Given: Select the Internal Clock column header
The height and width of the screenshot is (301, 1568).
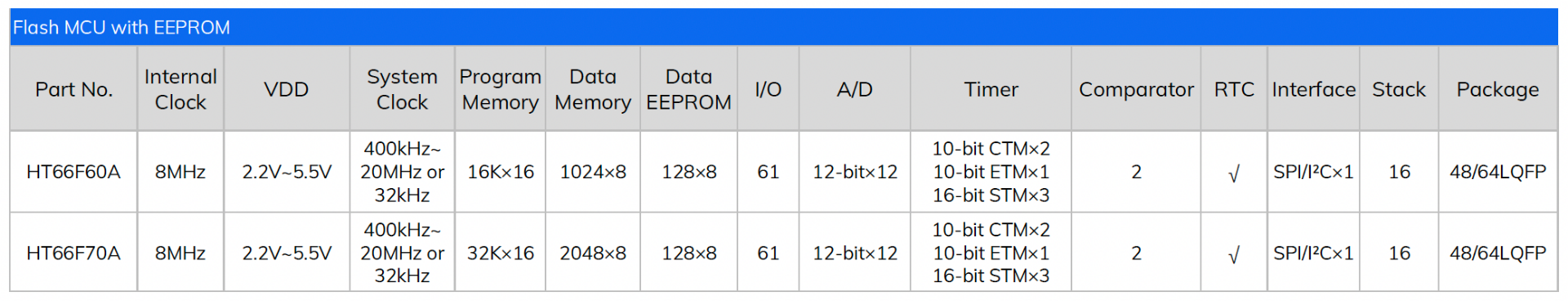Looking at the screenshot, I should pyautogui.click(x=180, y=89).
